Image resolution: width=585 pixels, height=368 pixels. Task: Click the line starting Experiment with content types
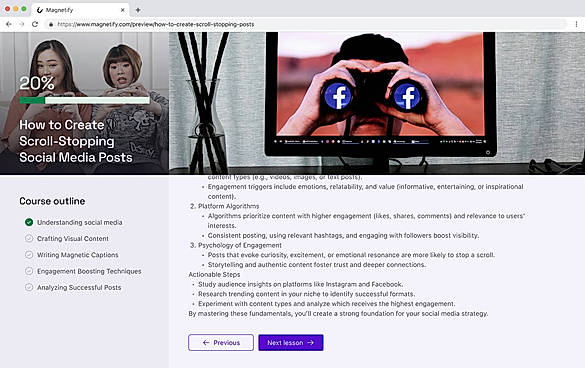pyautogui.click(x=327, y=303)
